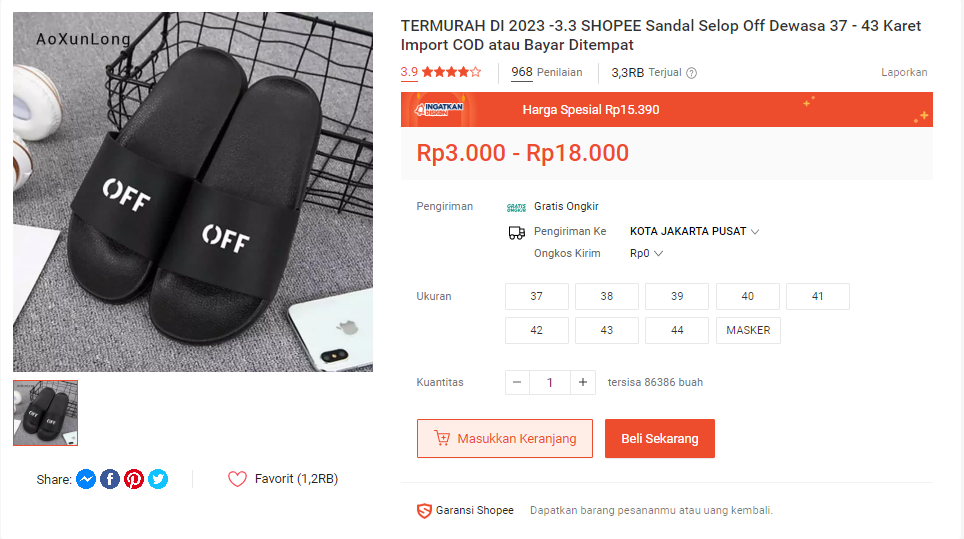
Task: Increase quantity with the plus button
Action: coord(582,382)
